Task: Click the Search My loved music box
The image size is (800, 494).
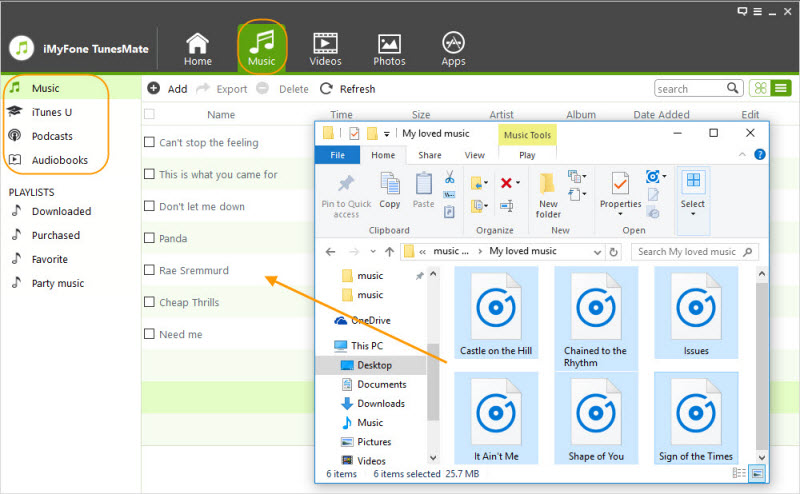Action: pyautogui.click(x=694, y=252)
